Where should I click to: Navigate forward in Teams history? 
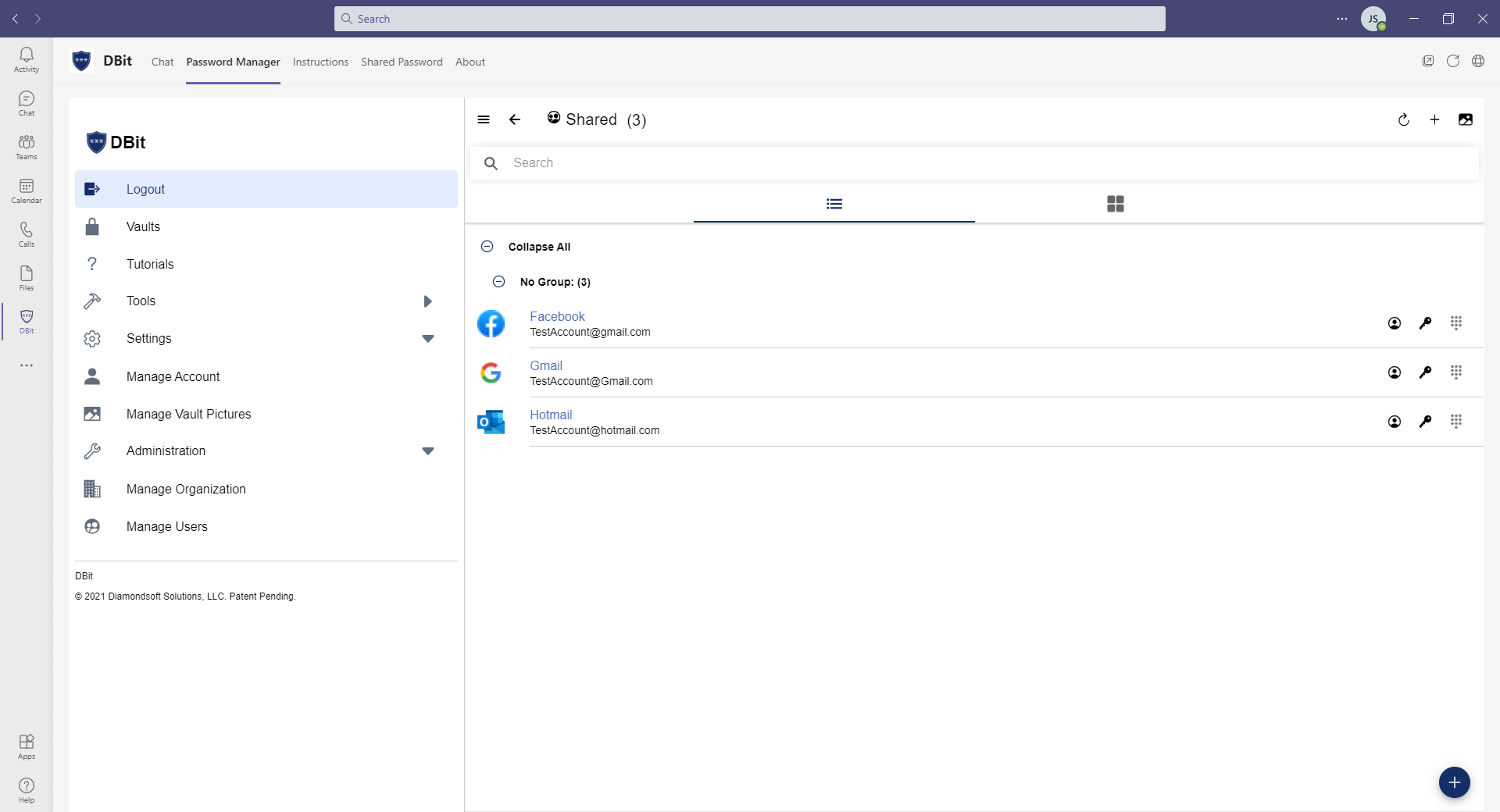point(38,19)
